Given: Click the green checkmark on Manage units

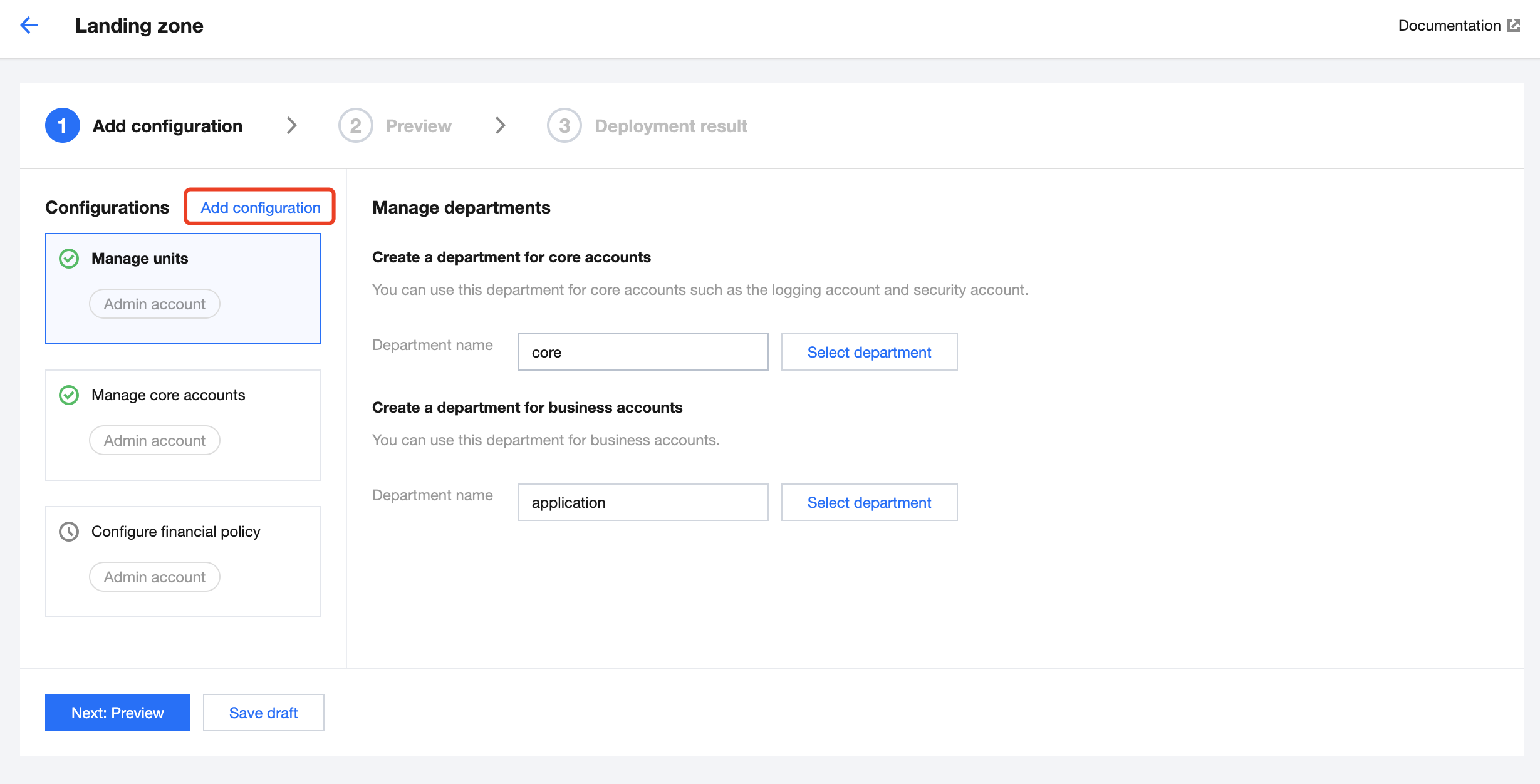Looking at the screenshot, I should point(69,258).
